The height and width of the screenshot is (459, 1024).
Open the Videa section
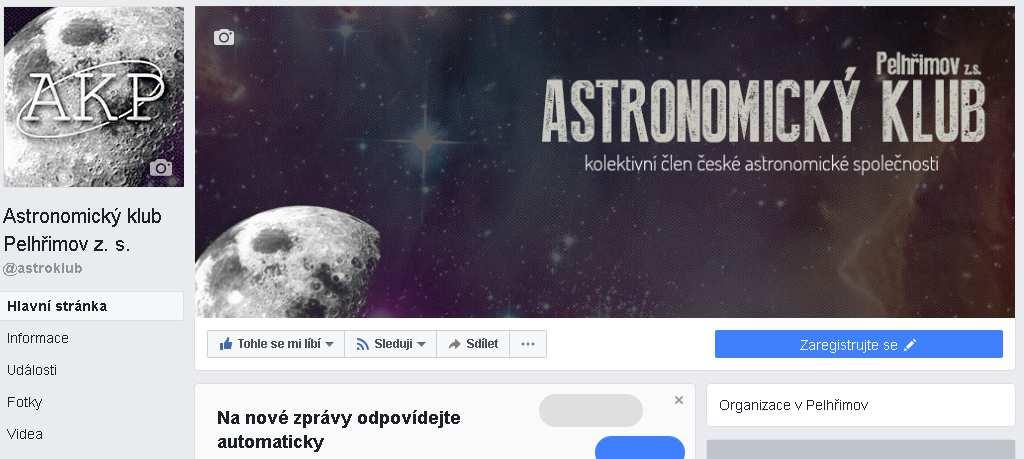(x=25, y=434)
